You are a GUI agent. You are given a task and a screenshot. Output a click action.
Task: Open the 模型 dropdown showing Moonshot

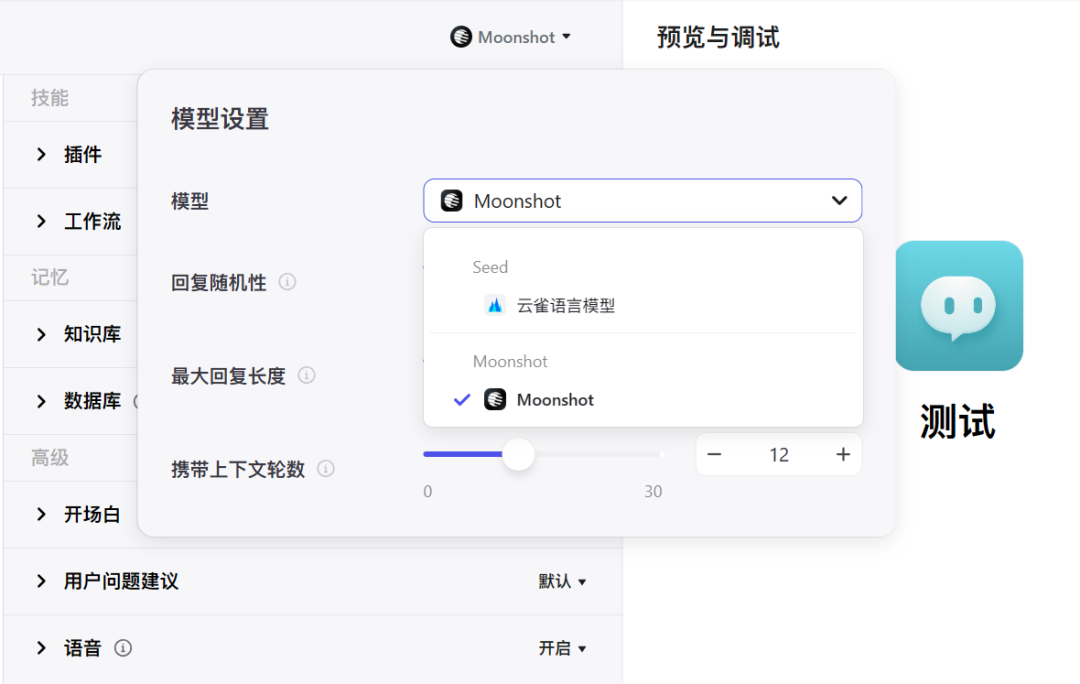tap(643, 200)
